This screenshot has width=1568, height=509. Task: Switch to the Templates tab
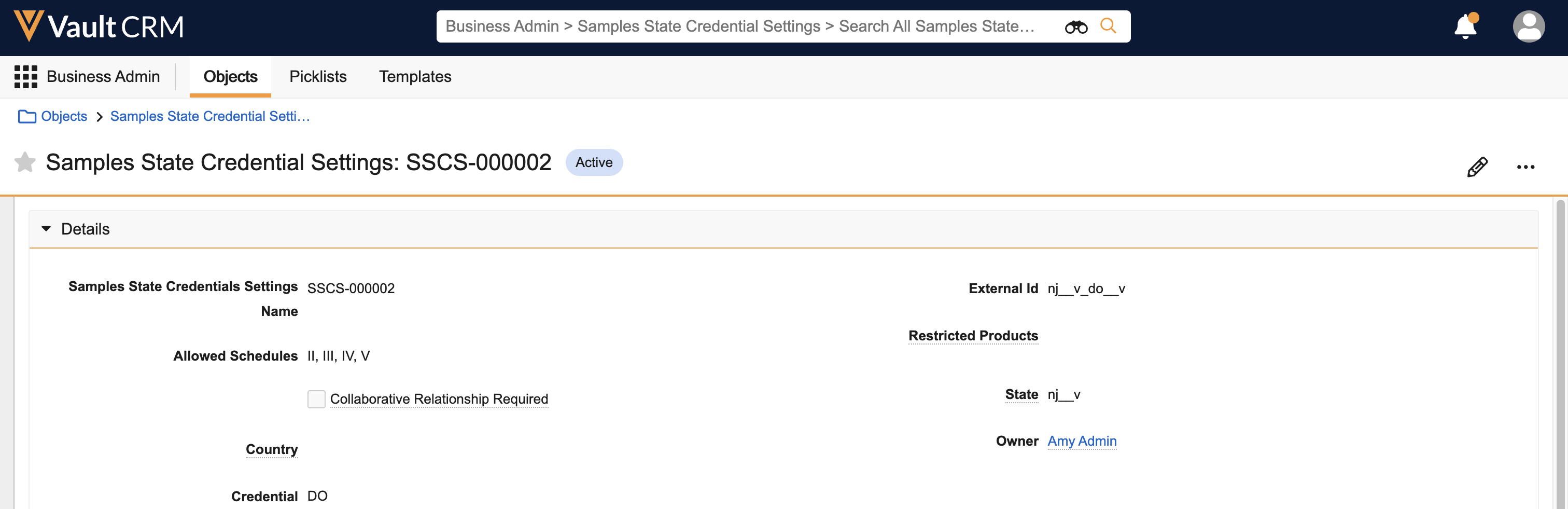click(415, 77)
